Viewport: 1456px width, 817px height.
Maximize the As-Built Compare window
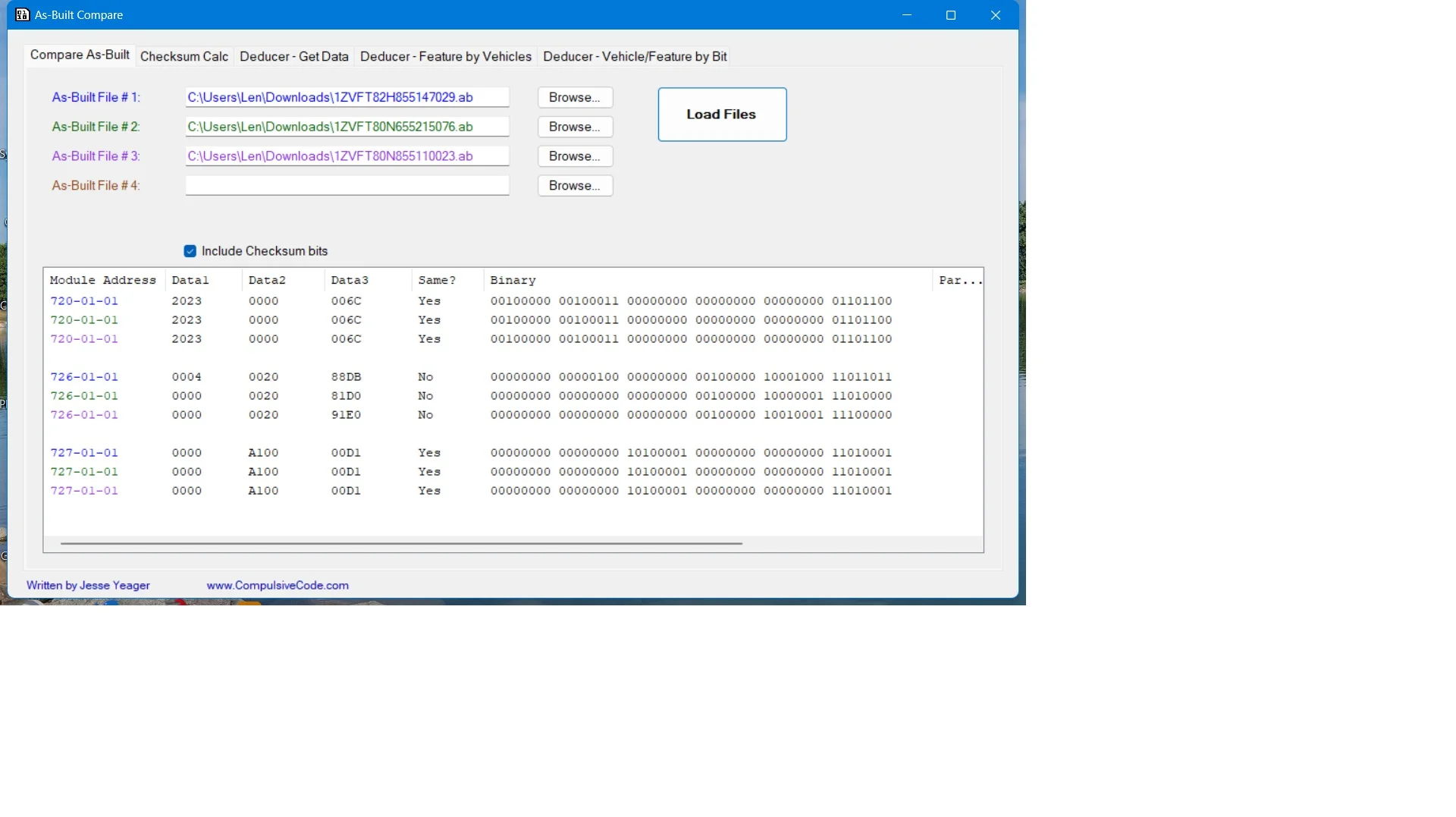[951, 15]
